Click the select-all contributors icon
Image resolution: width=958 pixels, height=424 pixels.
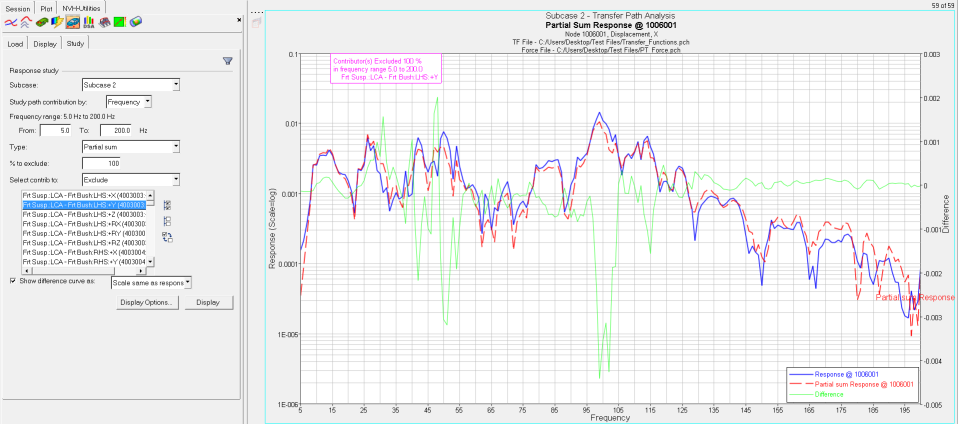167,205
